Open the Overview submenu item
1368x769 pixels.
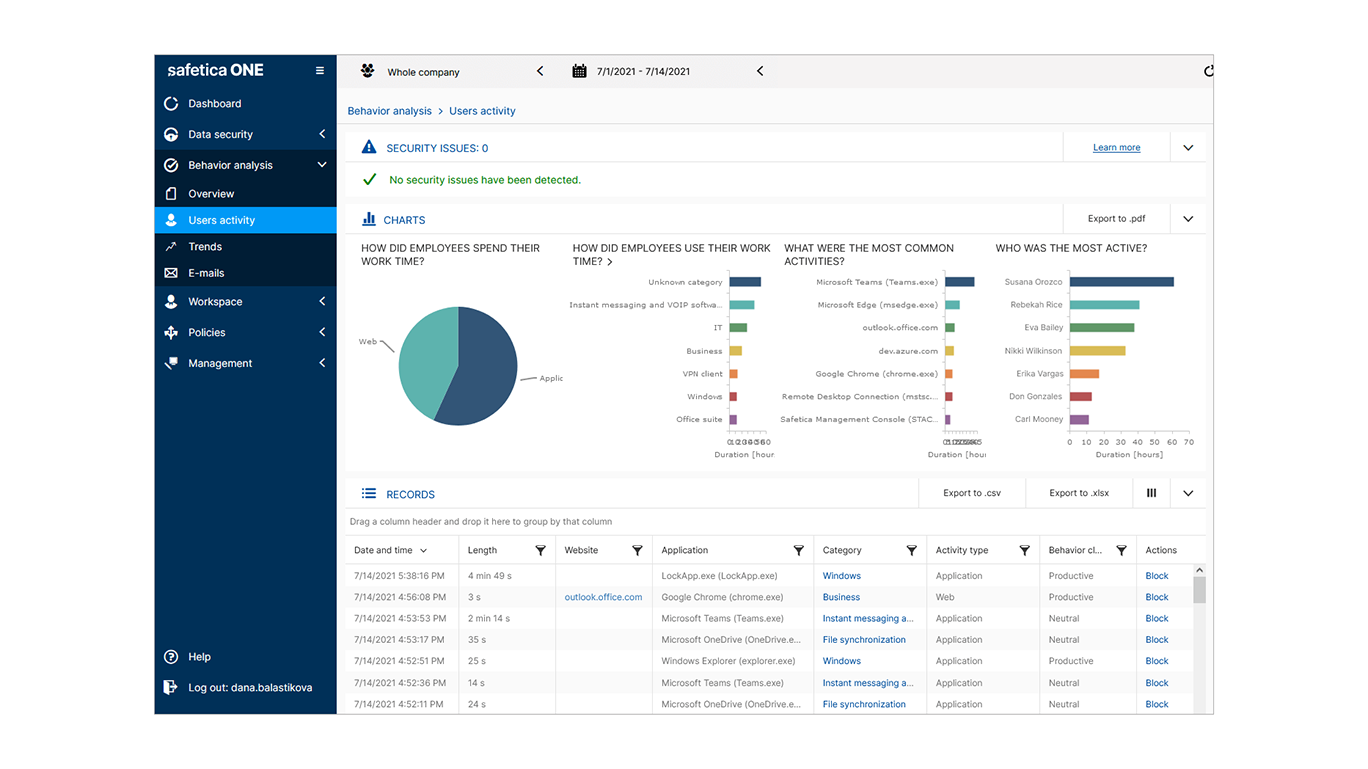[x=245, y=194]
